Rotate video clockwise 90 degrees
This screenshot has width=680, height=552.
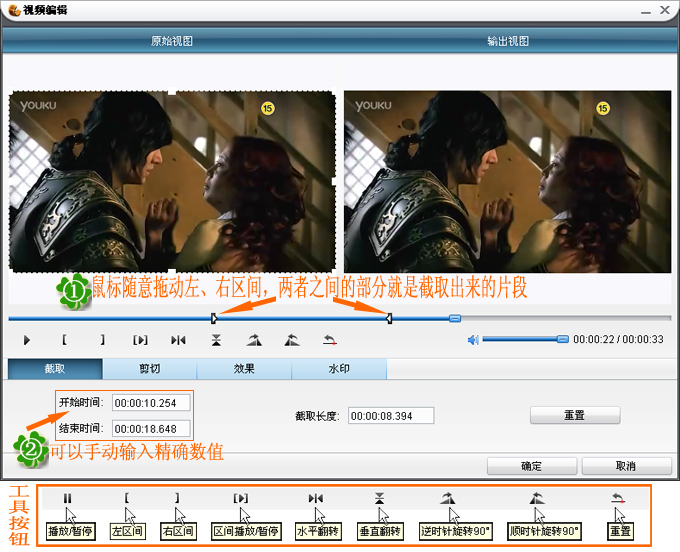(292, 340)
